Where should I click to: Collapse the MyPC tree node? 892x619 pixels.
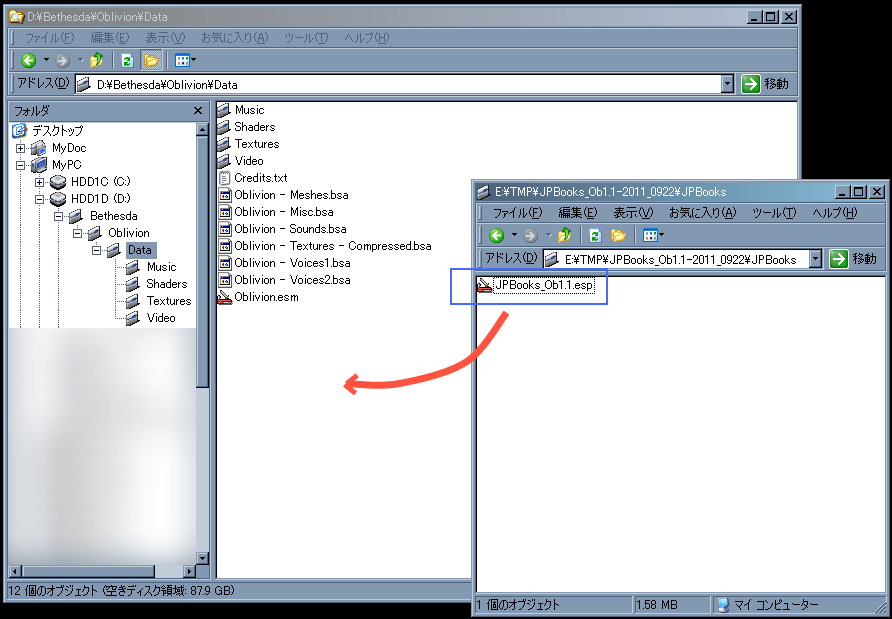[21, 165]
